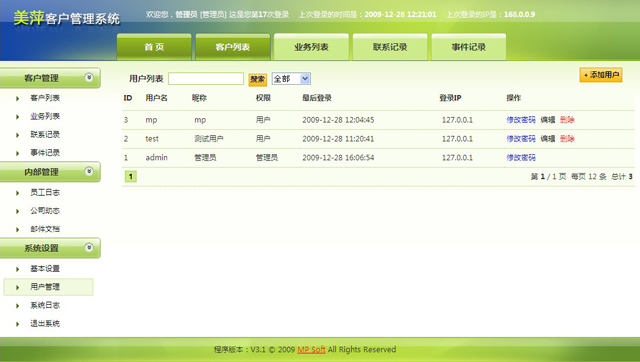The width and height of the screenshot is (640, 362).
Task: Click the arrow bullet beside 客户列表 in sidebar
Action: coord(18,98)
